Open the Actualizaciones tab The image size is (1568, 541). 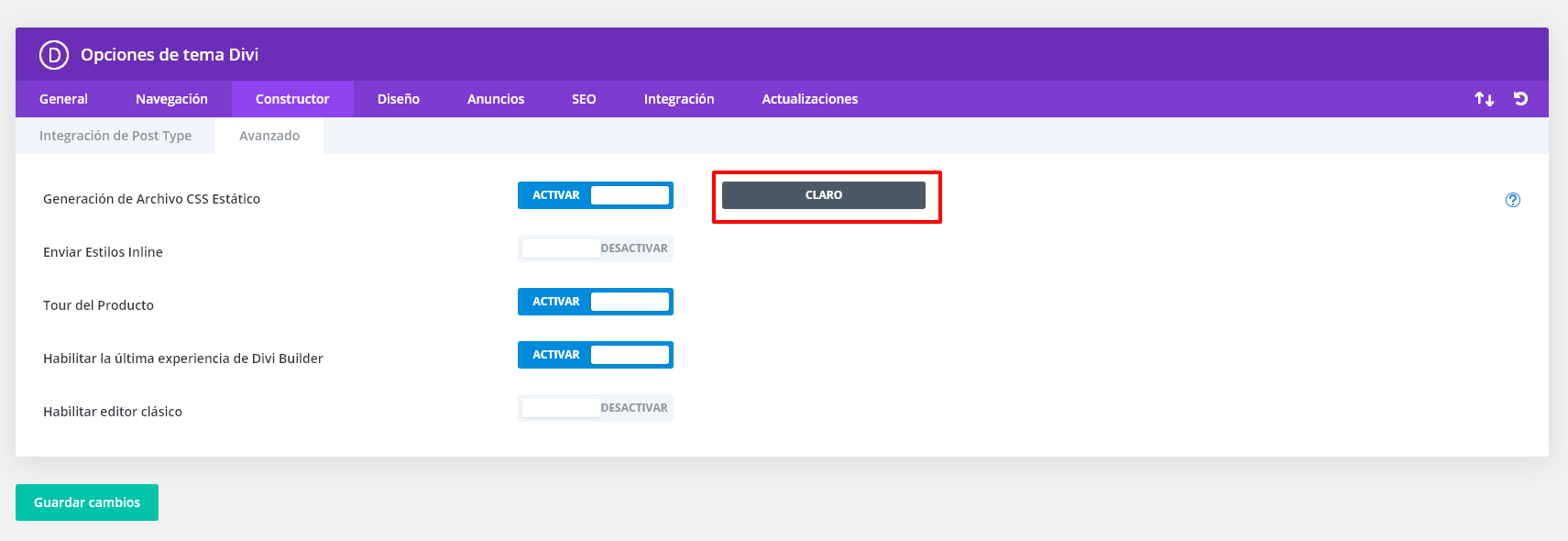(x=810, y=99)
